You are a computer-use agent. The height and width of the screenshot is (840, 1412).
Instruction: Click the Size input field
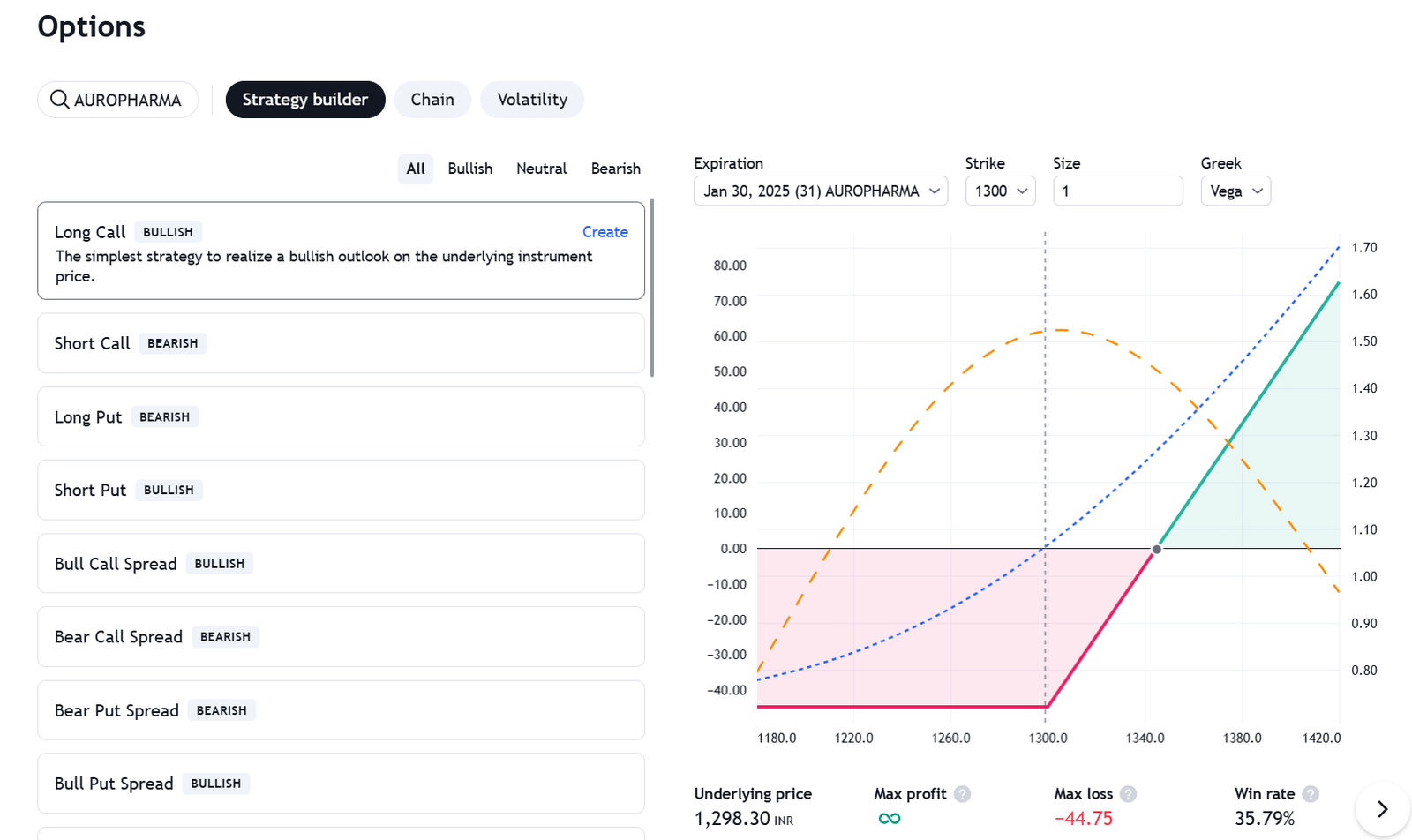(1117, 191)
